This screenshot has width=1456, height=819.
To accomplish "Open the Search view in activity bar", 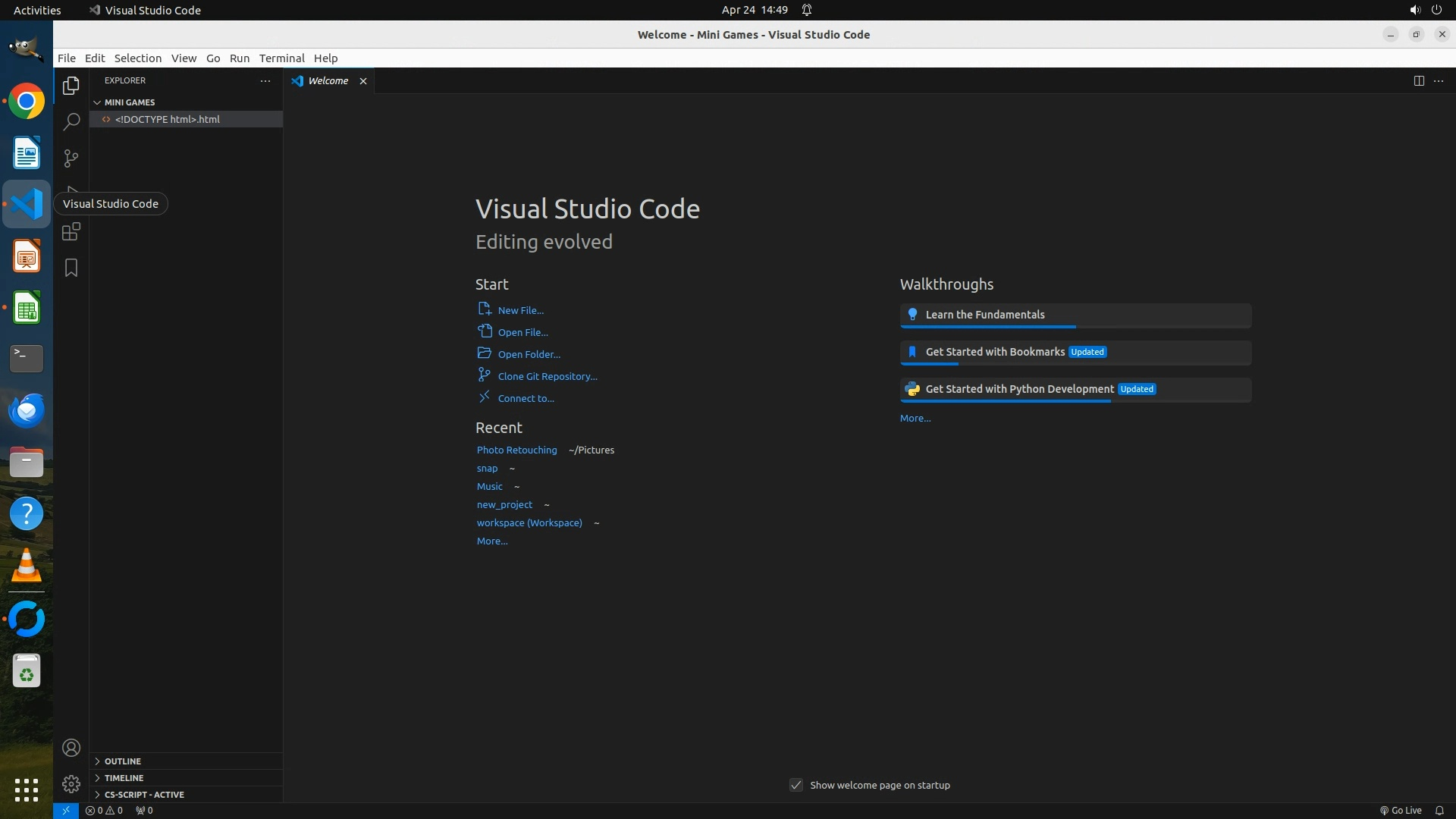I will pos(71,122).
